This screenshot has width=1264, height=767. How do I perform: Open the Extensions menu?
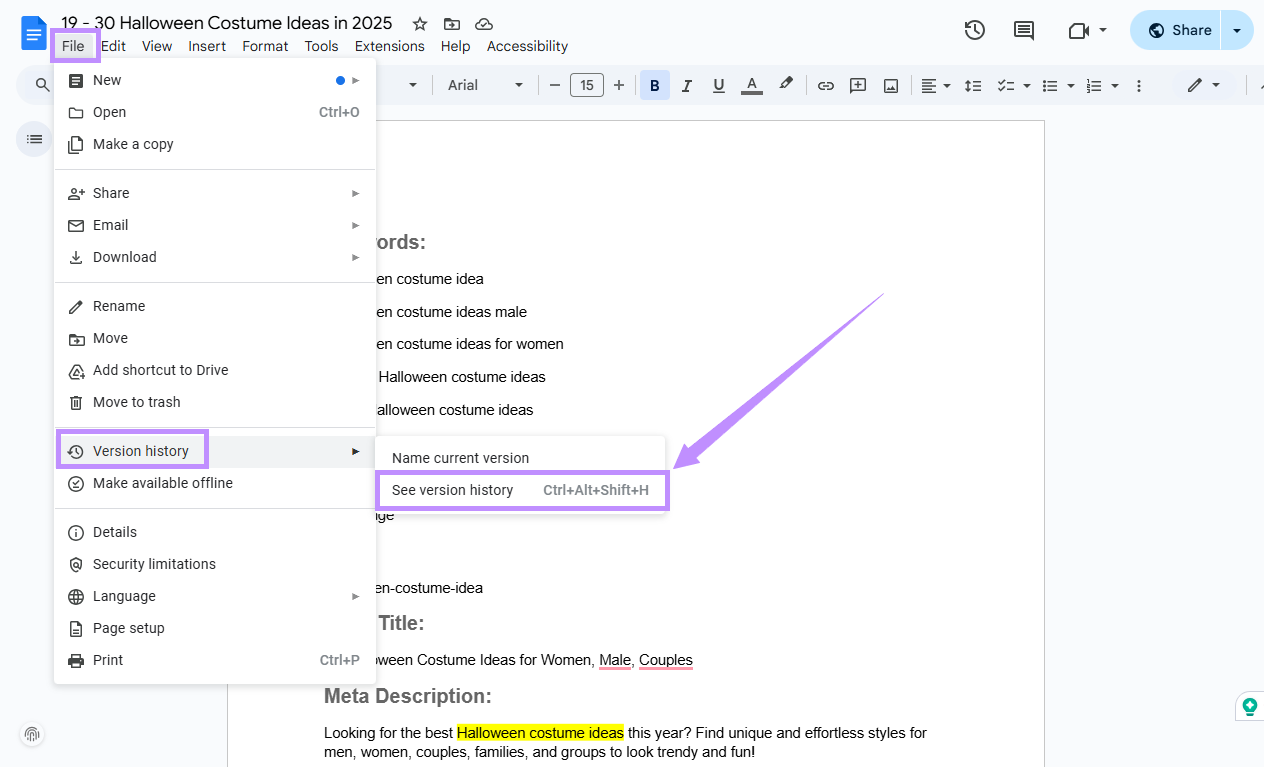coord(389,46)
